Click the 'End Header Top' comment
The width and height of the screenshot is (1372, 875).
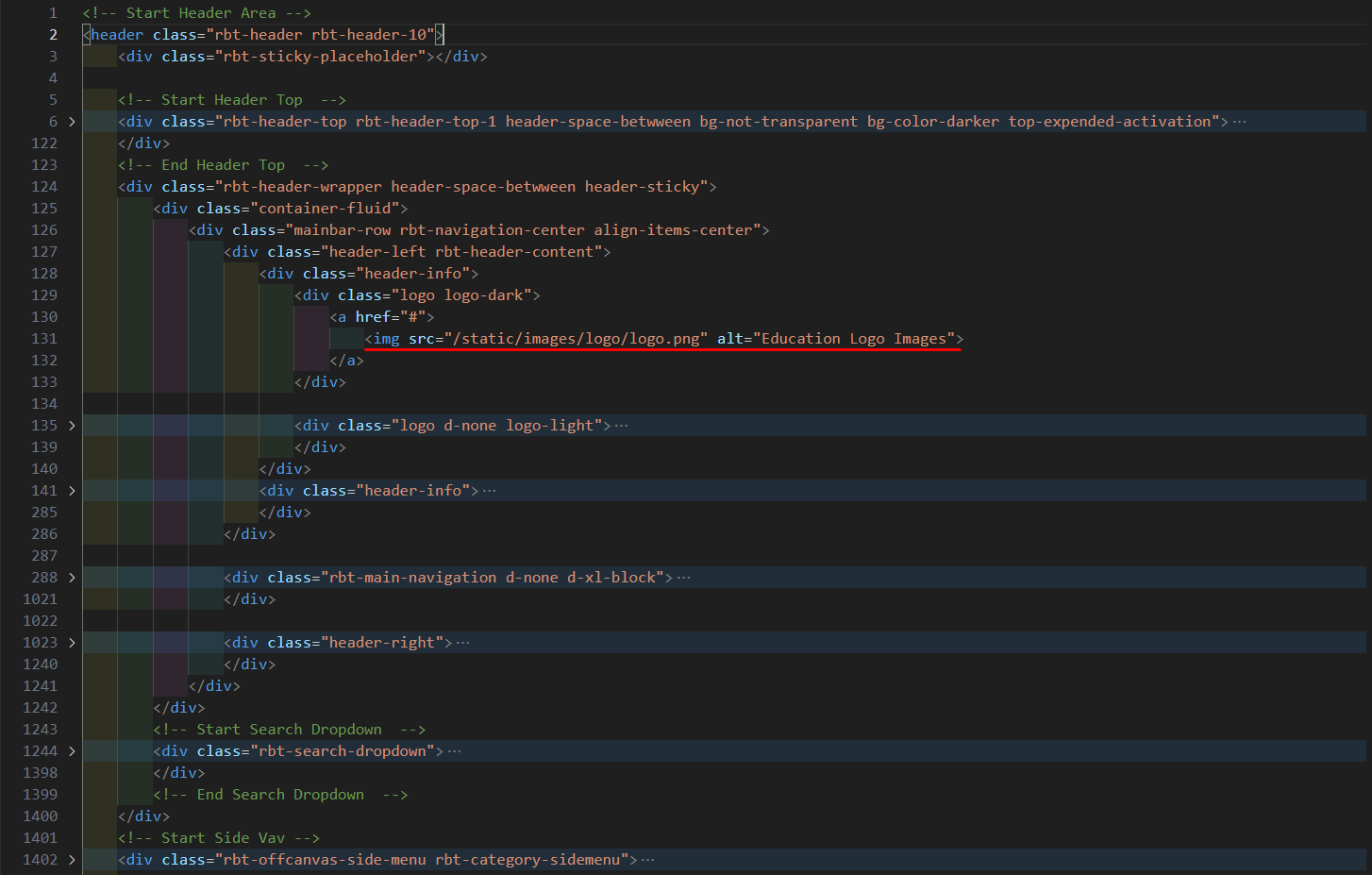223,165
